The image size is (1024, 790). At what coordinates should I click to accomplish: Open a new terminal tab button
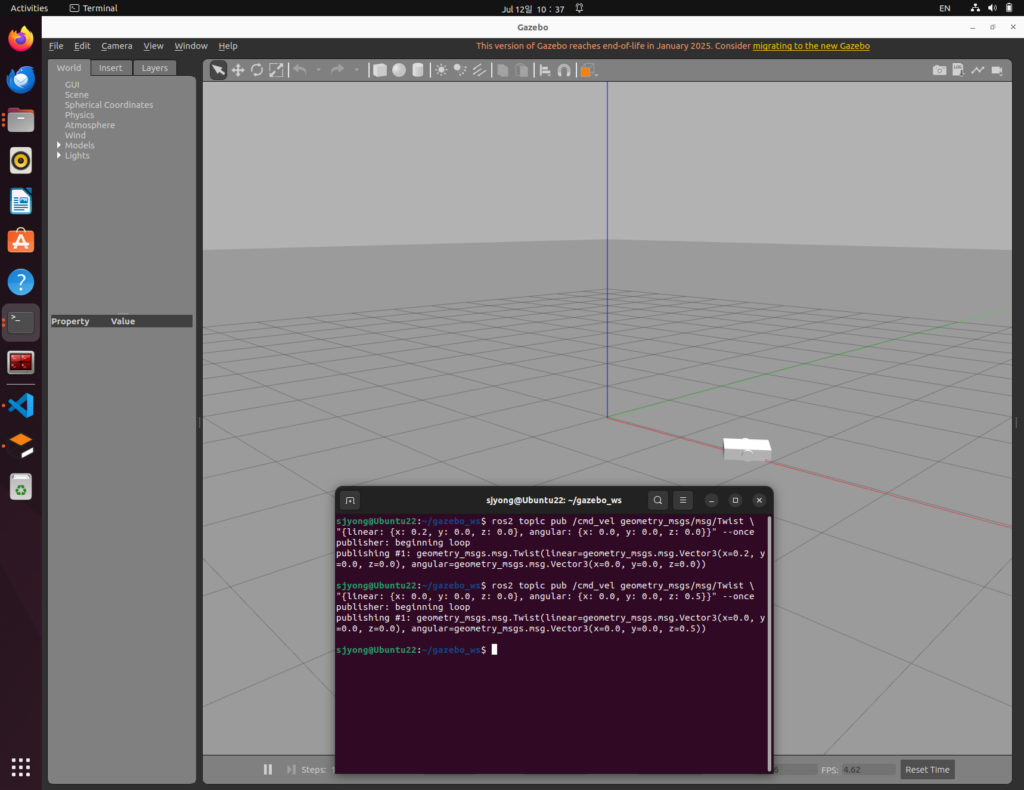pos(350,500)
